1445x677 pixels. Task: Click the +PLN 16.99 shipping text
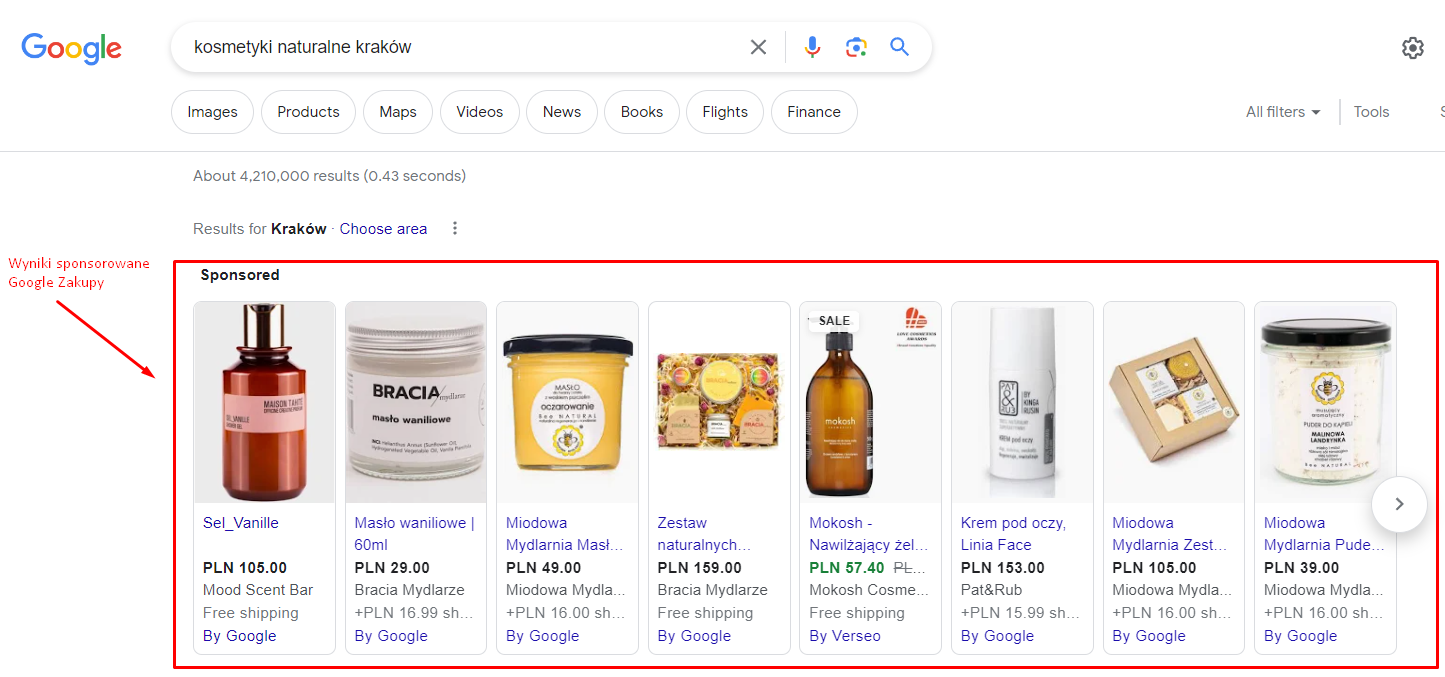tap(414, 613)
